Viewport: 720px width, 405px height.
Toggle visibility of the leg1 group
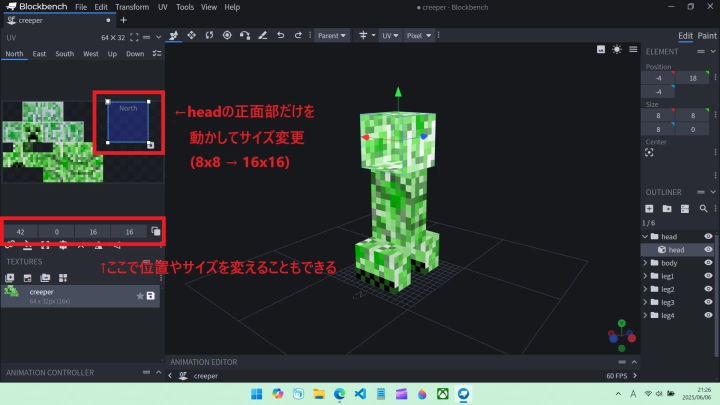tap(708, 275)
